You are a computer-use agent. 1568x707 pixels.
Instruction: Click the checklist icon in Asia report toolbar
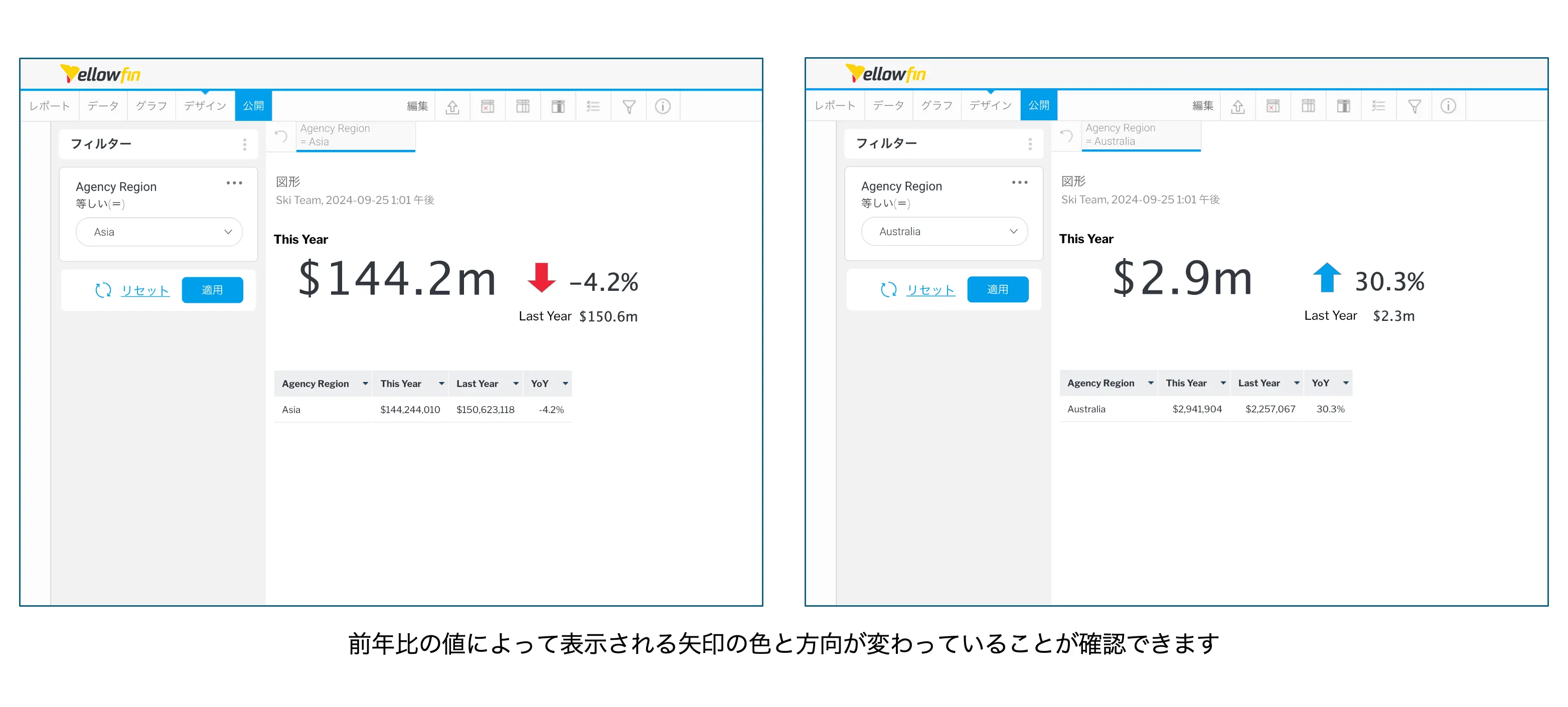pos(593,107)
